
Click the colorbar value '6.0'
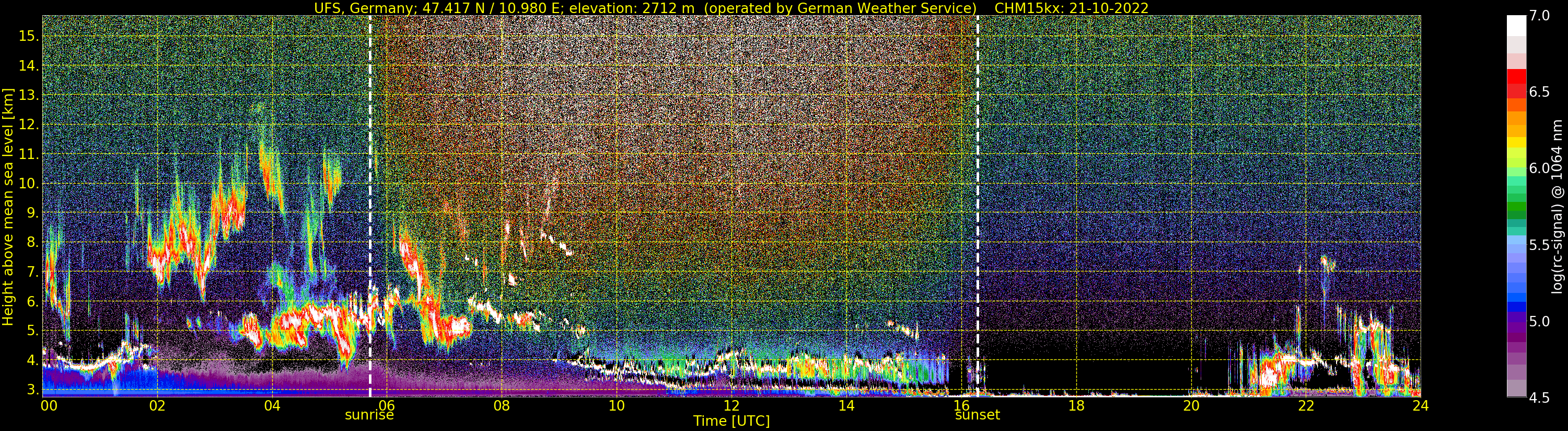pyautogui.click(x=1538, y=168)
